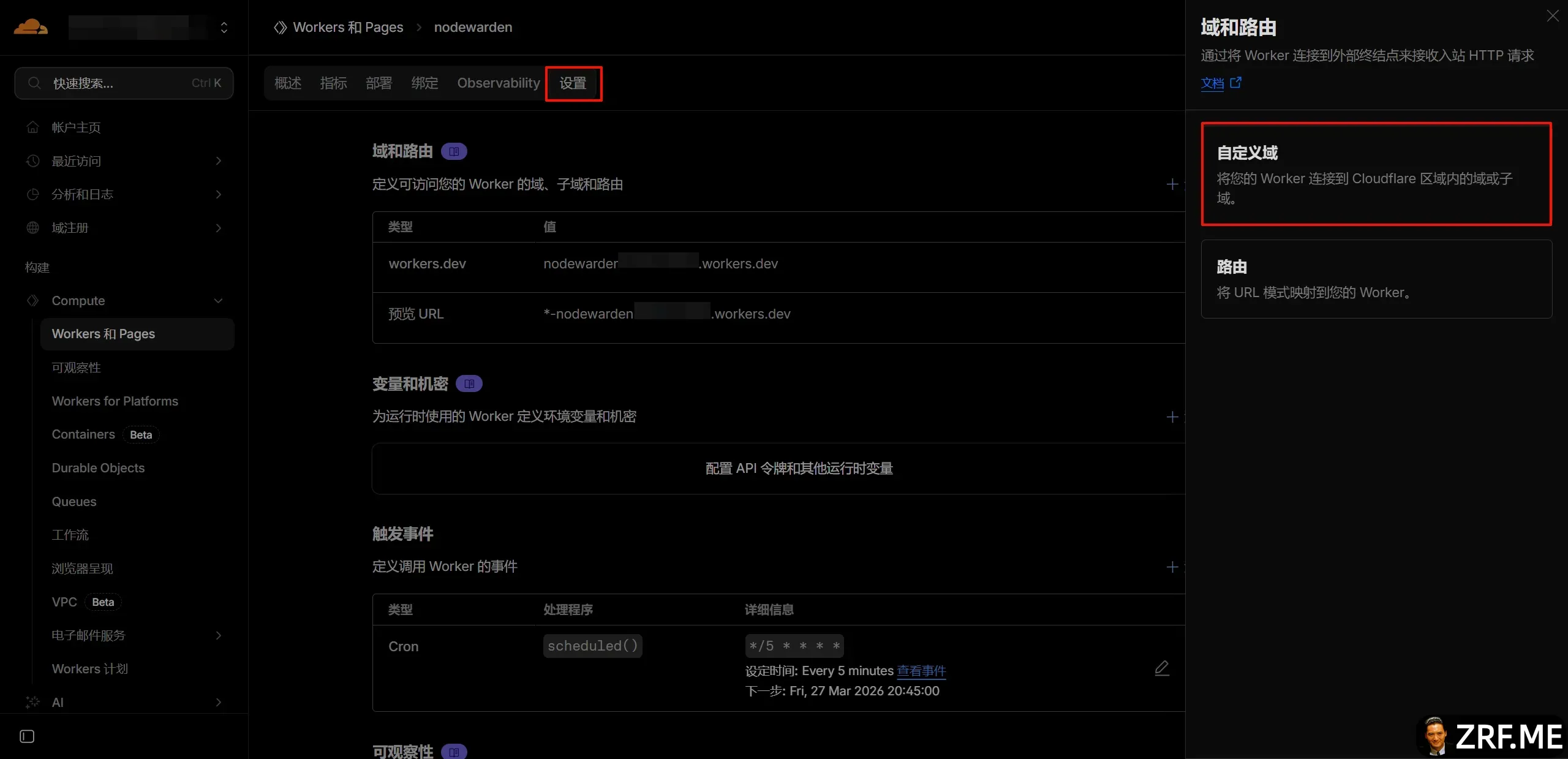The width and height of the screenshot is (1568, 759).
Task: Open the 文档 link in side panel
Action: pos(1212,83)
